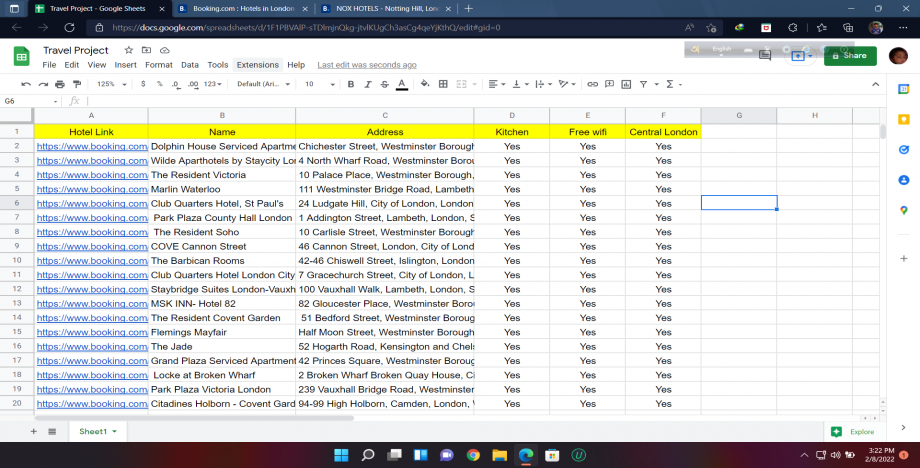Open the Borders tool
The width and height of the screenshot is (920, 468).
click(x=443, y=84)
